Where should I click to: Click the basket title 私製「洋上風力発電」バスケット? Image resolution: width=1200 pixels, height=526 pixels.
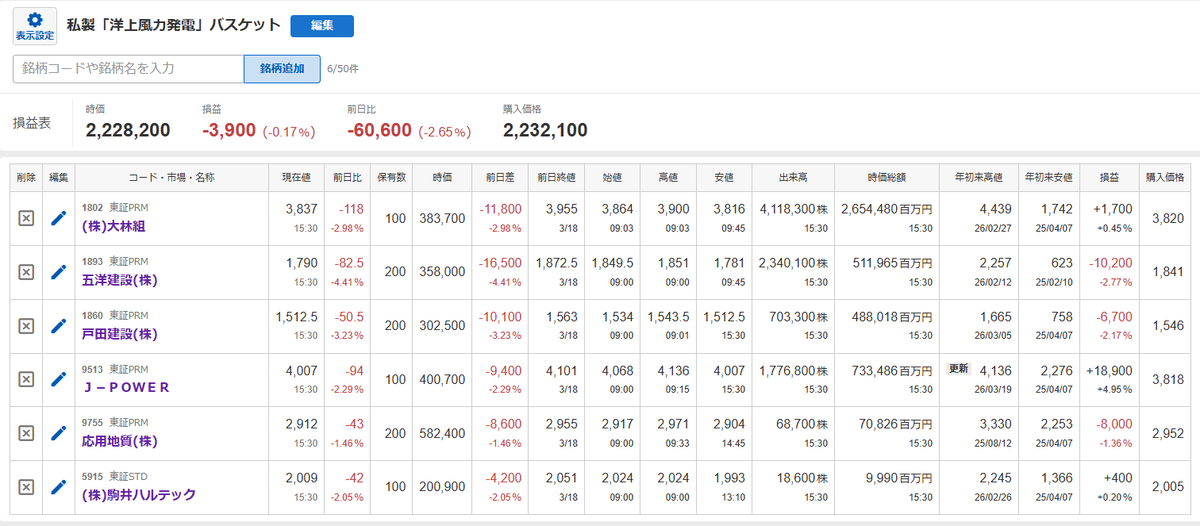[172, 25]
